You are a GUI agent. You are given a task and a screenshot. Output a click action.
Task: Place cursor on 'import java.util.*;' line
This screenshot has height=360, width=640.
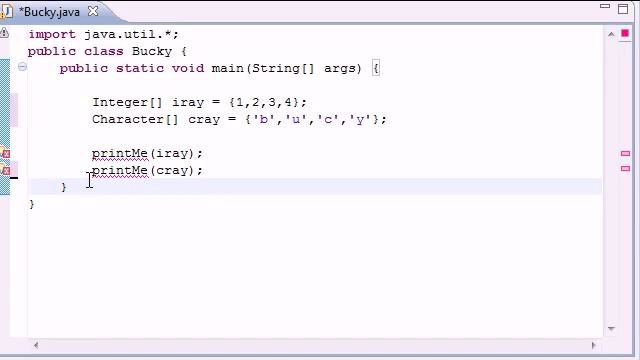pos(103,34)
